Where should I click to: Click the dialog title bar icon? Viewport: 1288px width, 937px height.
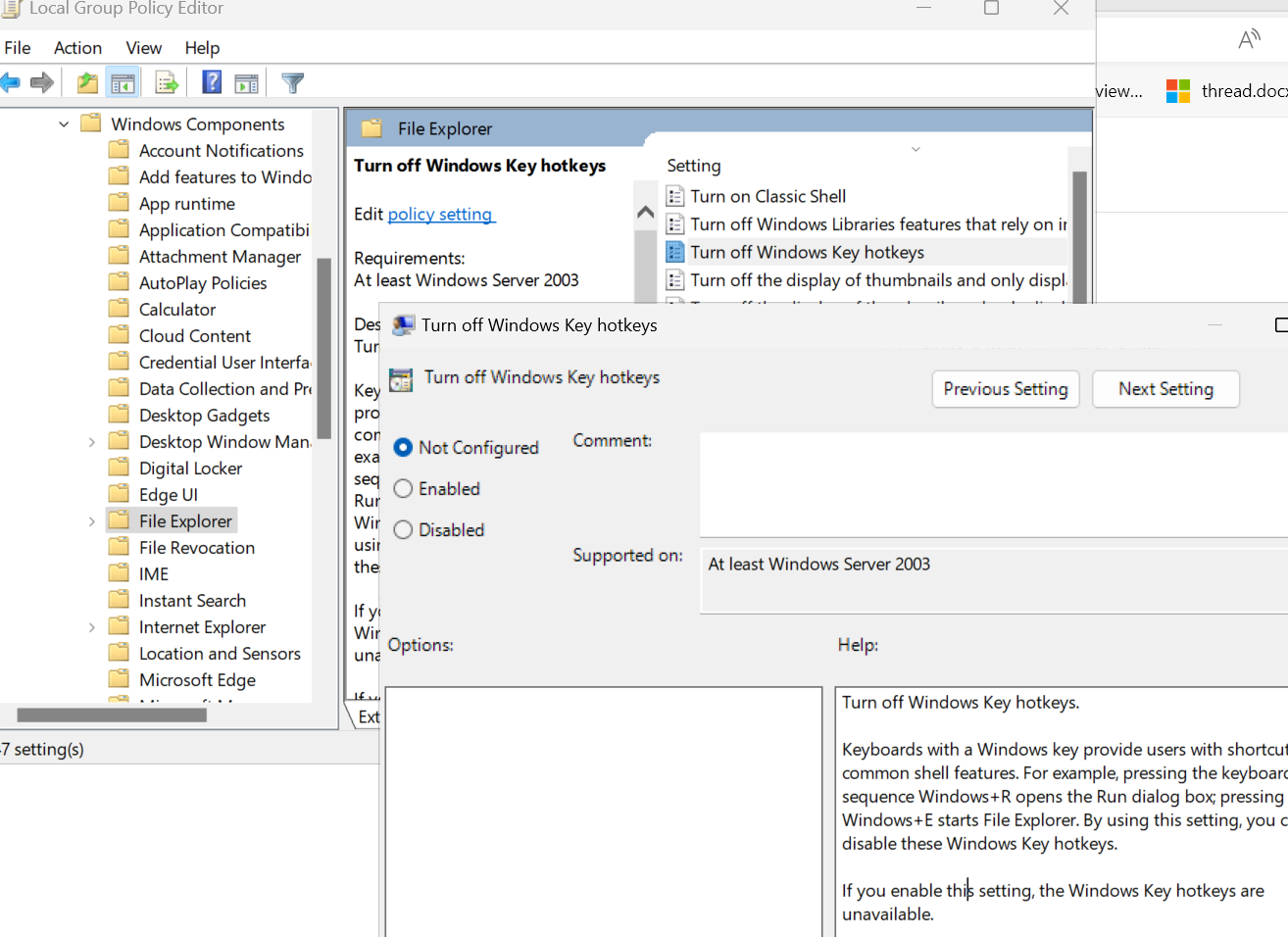coord(403,325)
